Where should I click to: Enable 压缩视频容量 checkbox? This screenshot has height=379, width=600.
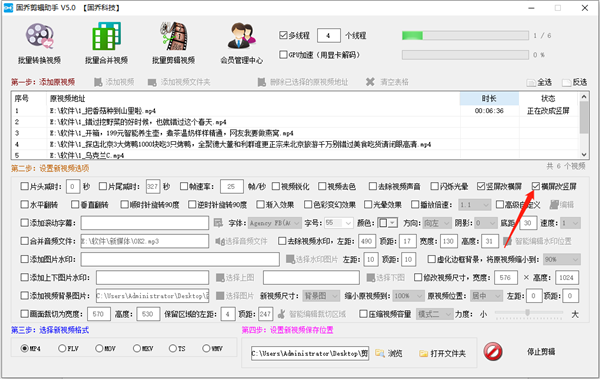click(x=363, y=314)
